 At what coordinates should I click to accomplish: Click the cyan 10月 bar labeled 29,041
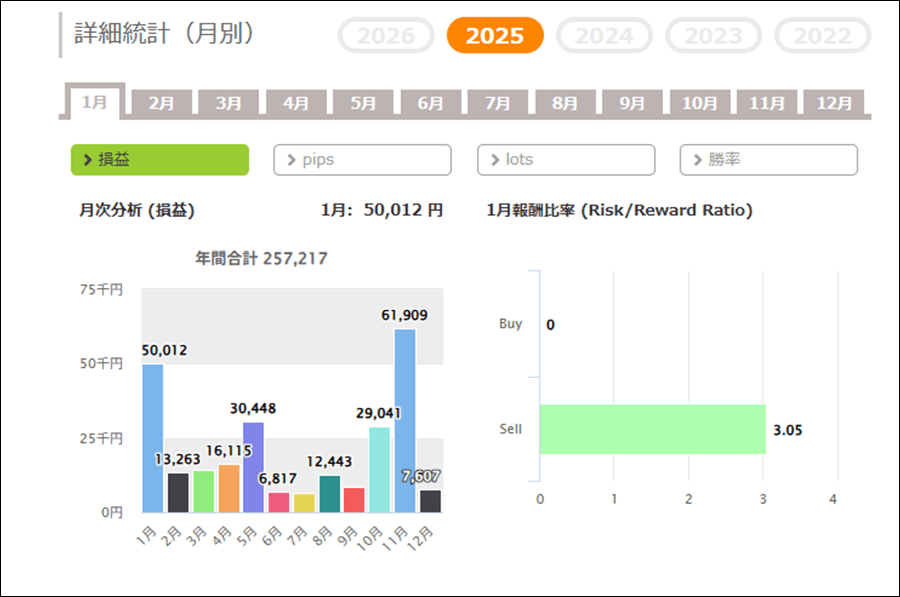click(379, 470)
